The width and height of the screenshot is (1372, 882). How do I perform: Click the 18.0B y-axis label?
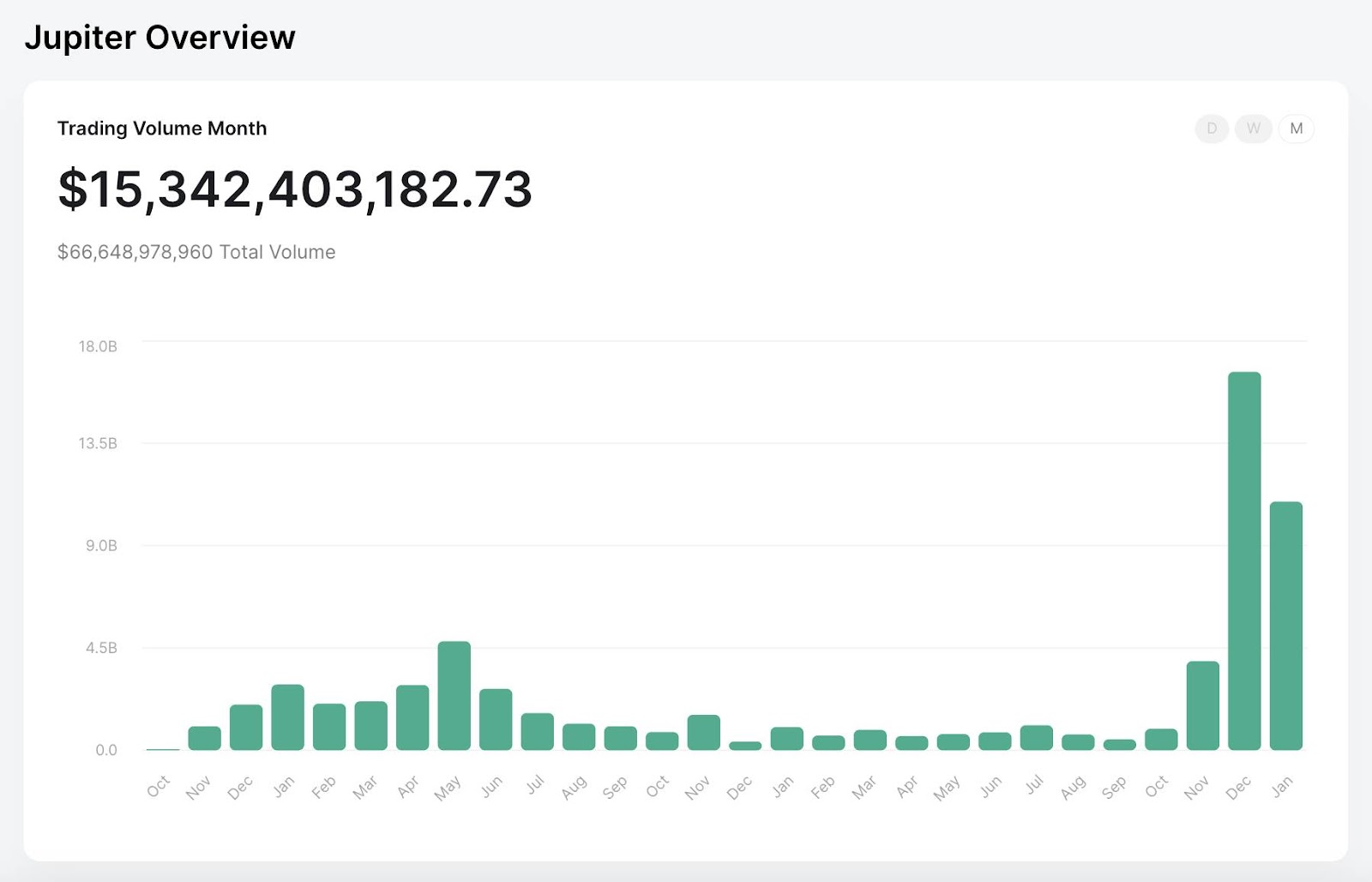98,346
